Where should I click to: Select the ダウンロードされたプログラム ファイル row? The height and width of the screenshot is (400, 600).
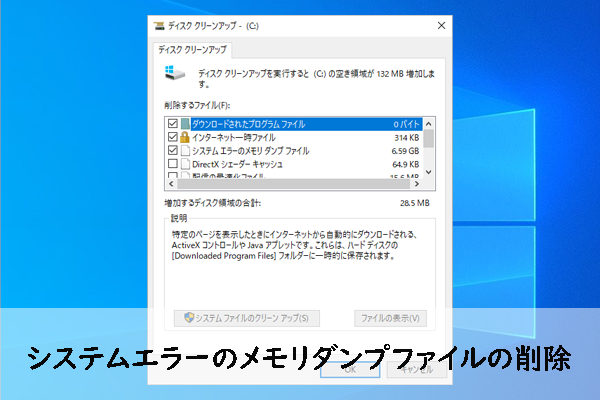[294, 124]
